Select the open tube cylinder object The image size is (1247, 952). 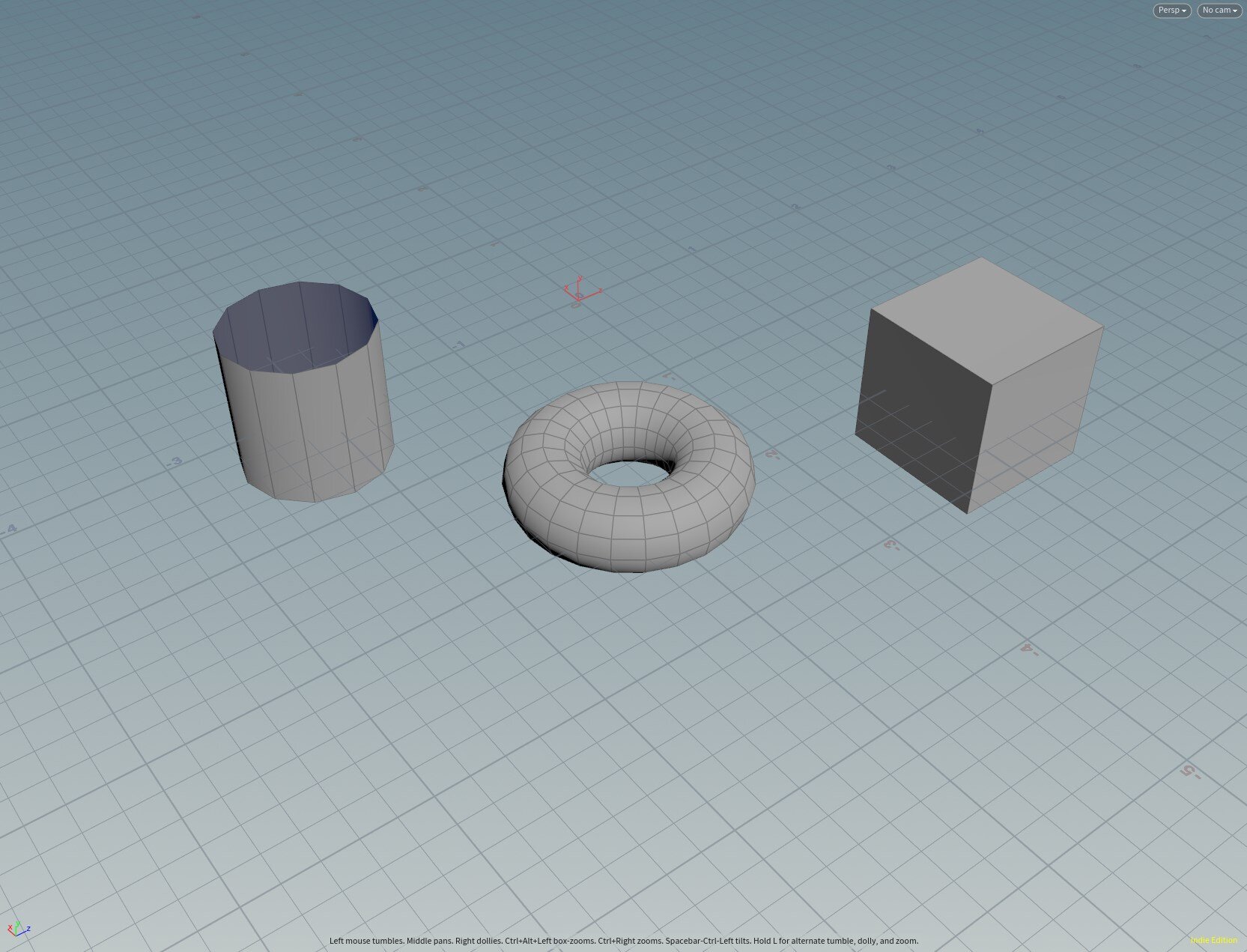[x=303, y=392]
